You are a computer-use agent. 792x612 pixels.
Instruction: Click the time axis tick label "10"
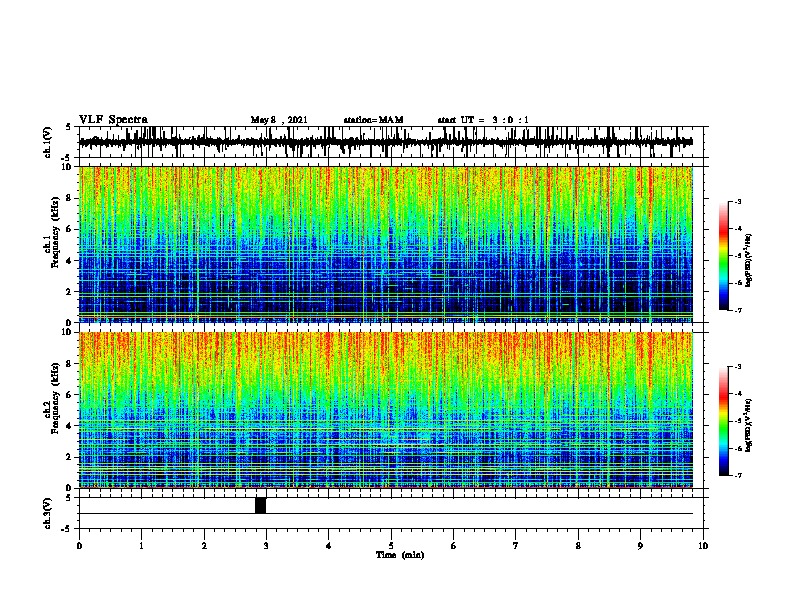pyautogui.click(x=703, y=546)
